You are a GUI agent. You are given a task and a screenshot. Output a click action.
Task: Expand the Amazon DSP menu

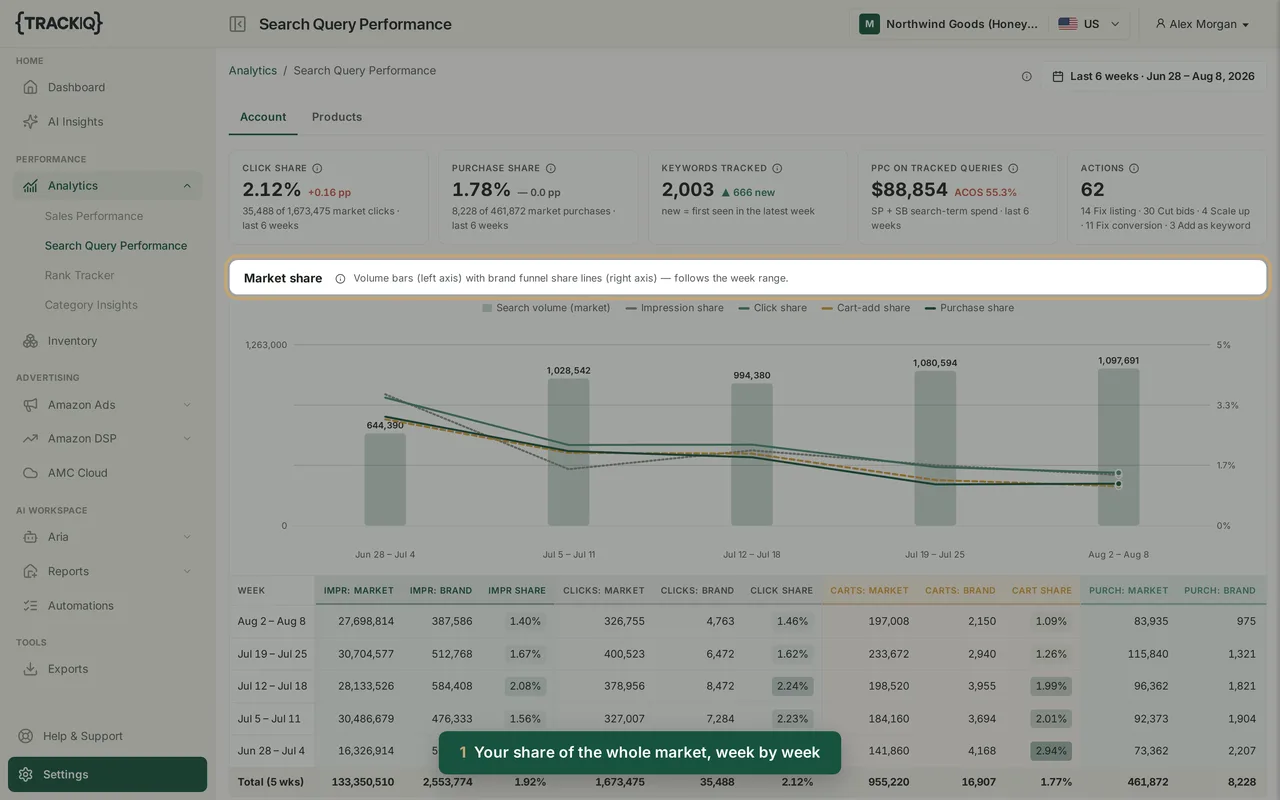click(187, 439)
